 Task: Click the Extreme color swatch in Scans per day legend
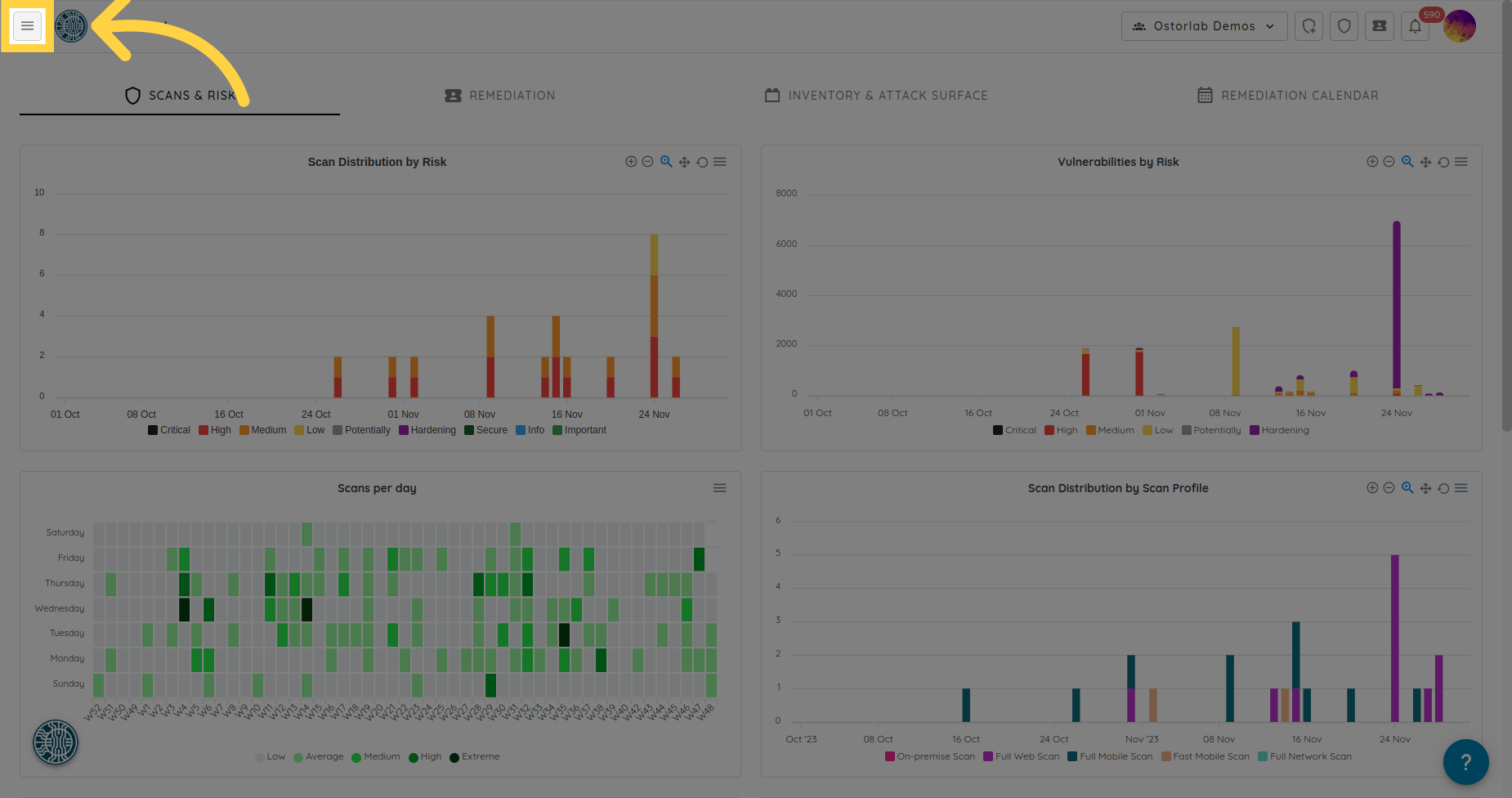454,757
